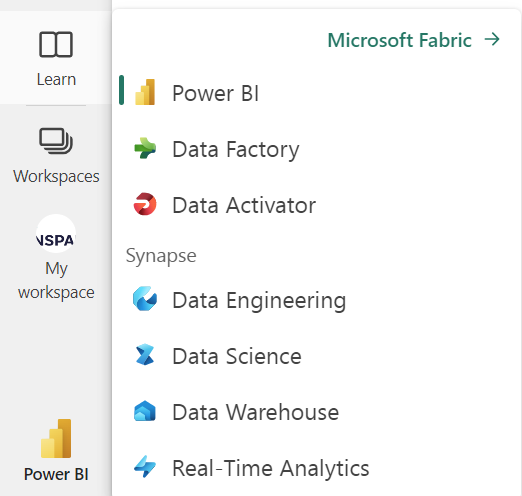522x496 pixels.
Task: Open the Learn book icon in sidebar
Action: coord(56,44)
